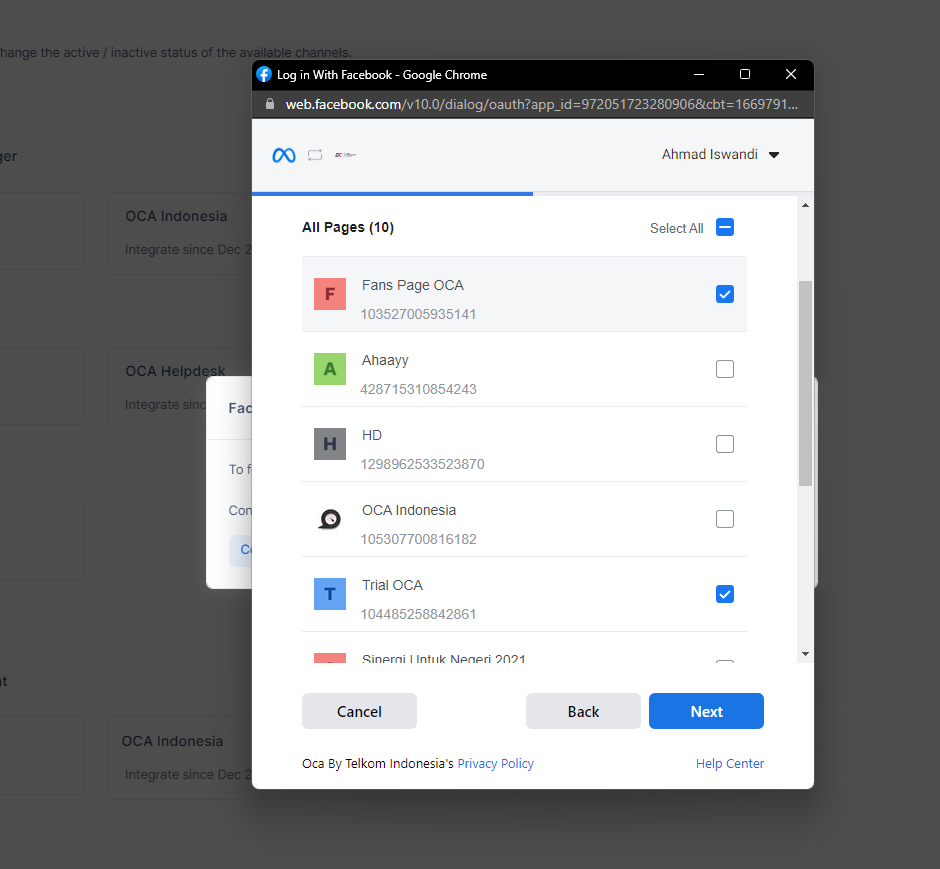Check the OCA Indonesia page checkbox
The height and width of the screenshot is (869, 940).
[725, 518]
